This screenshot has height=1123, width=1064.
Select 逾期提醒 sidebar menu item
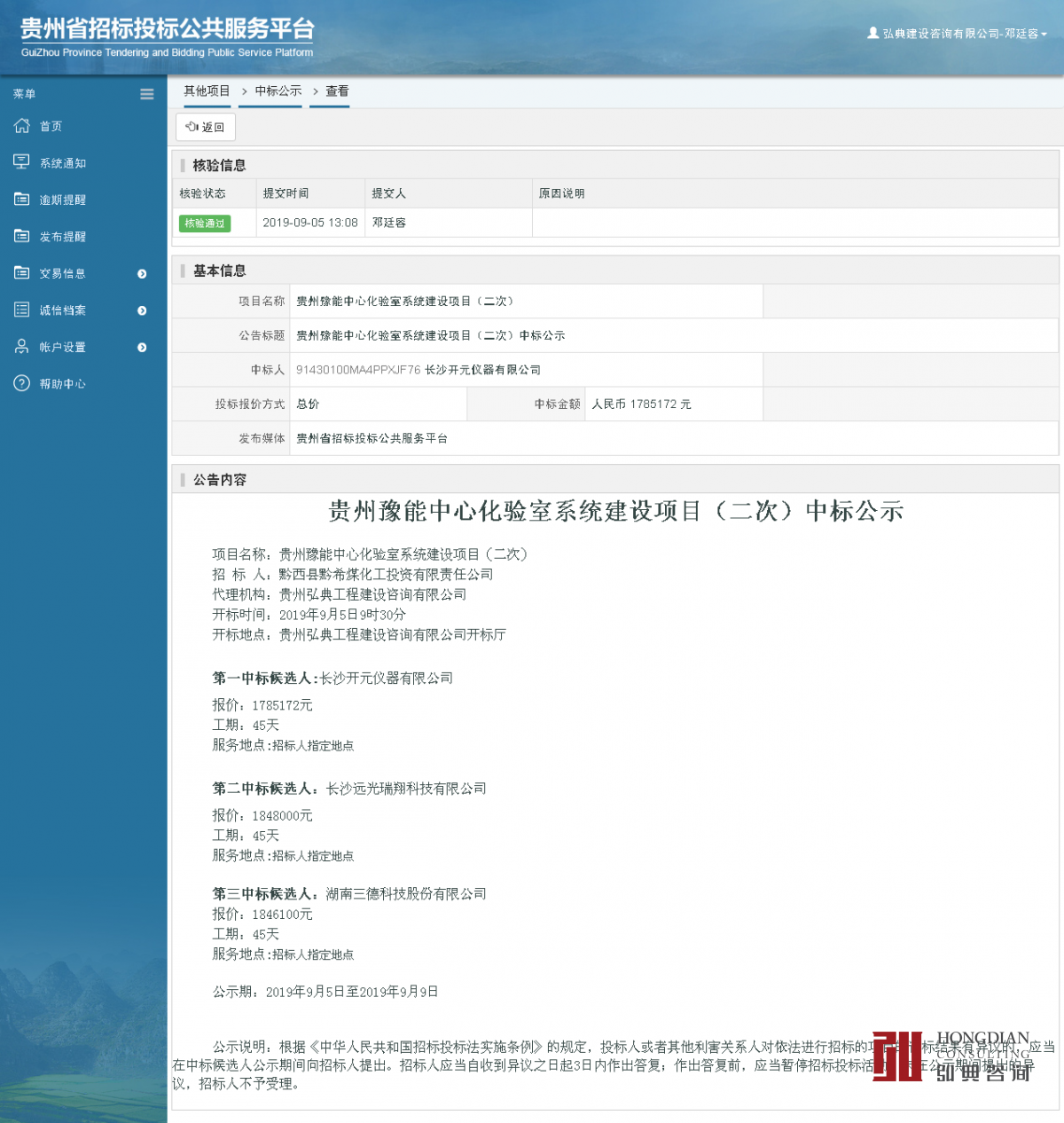point(63,200)
